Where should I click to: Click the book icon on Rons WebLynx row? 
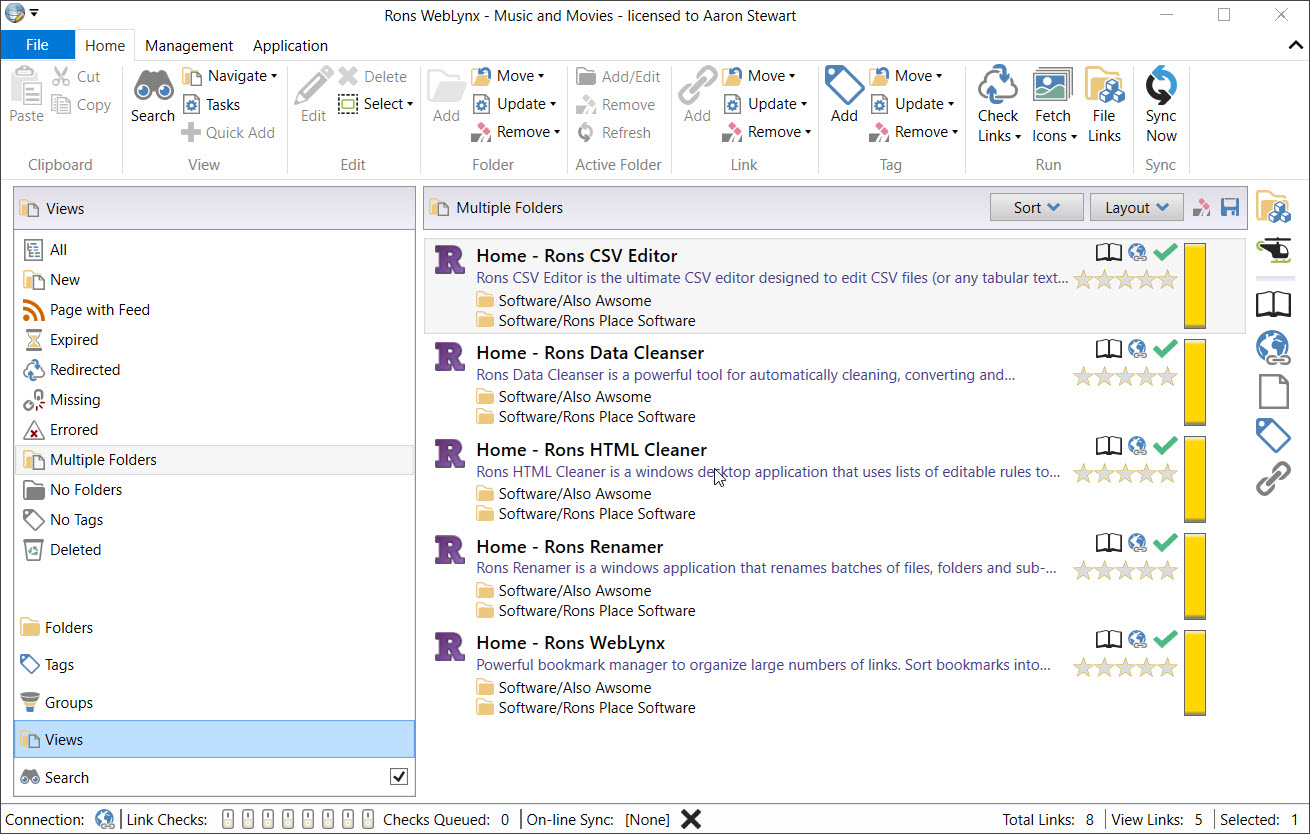1108,639
